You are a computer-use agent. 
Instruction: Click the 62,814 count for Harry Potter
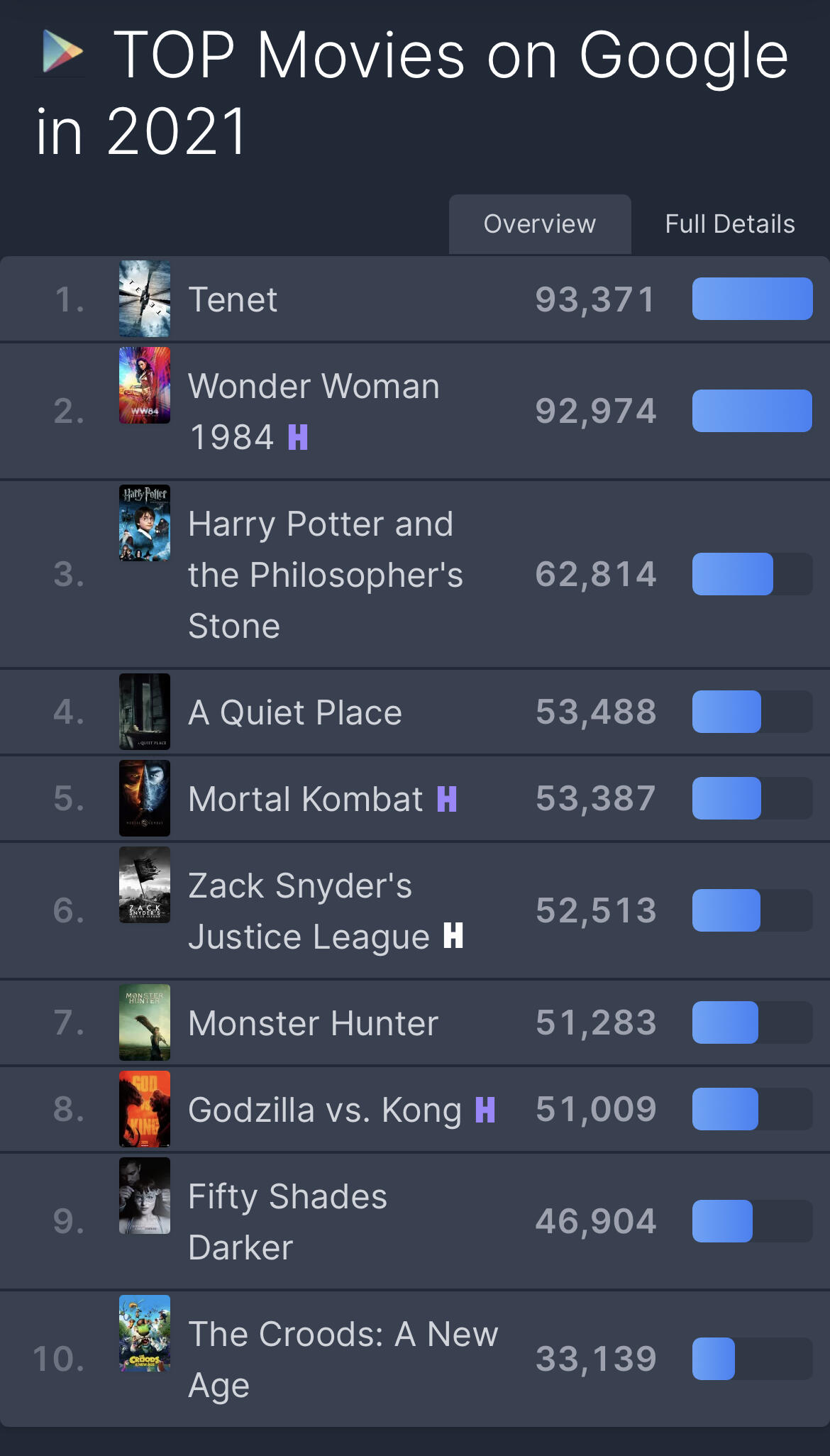(596, 574)
